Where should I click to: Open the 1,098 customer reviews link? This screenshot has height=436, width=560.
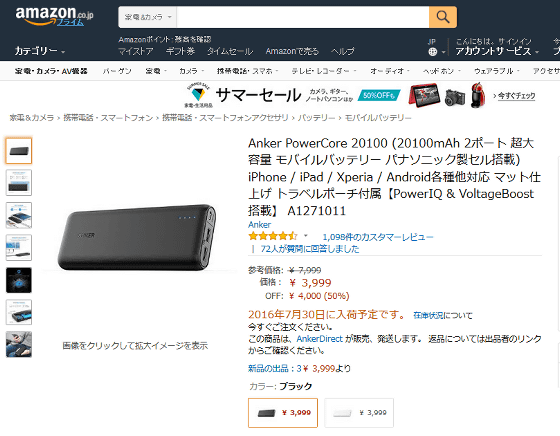pyautogui.click(x=378, y=237)
